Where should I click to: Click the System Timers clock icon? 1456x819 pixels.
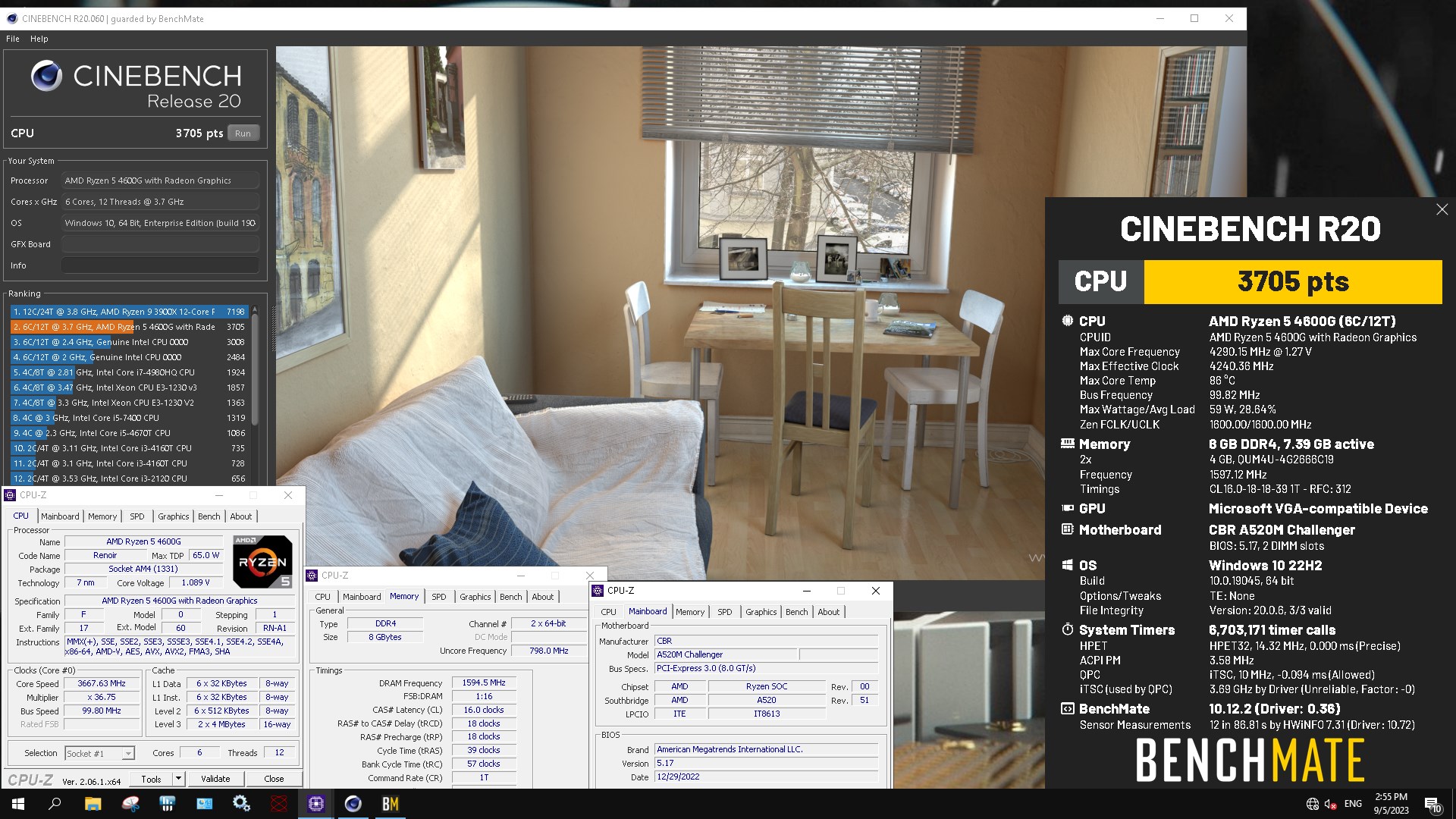[1067, 629]
